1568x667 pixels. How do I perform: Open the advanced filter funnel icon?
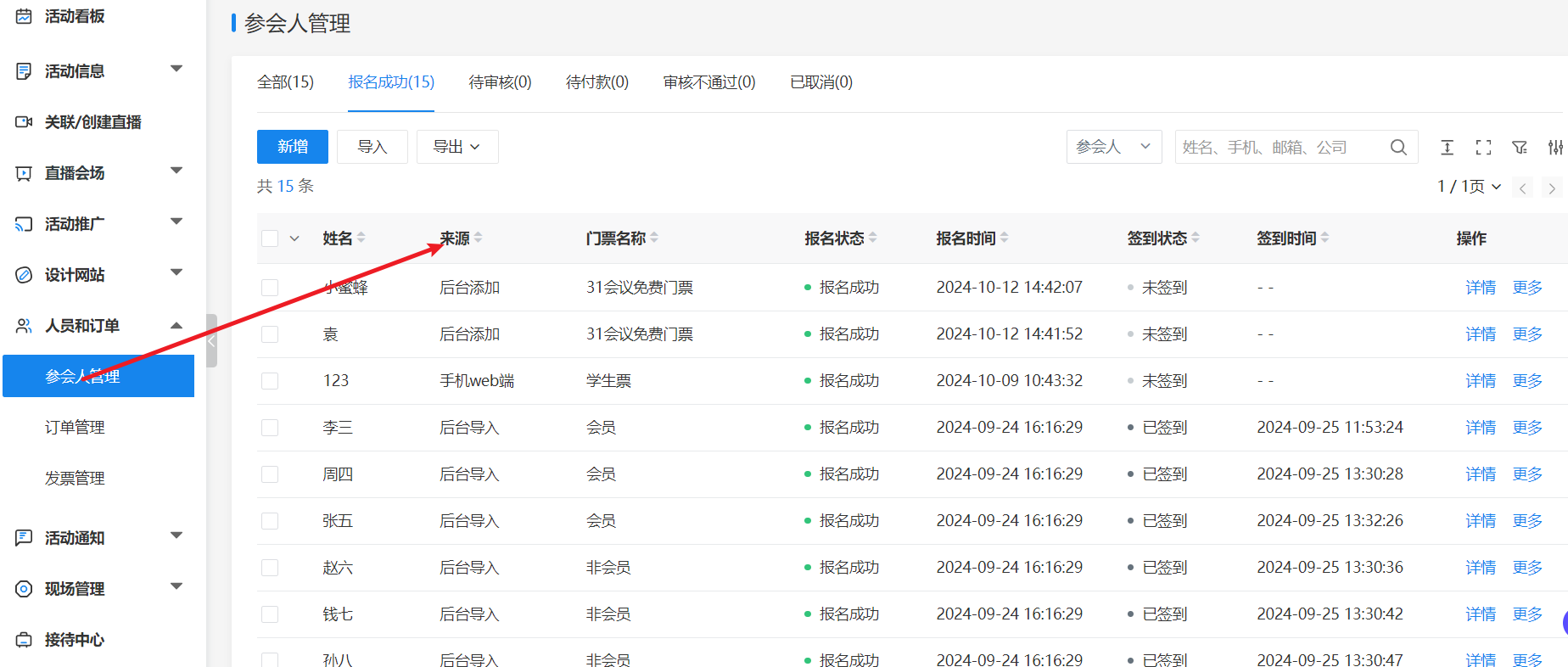[1520, 148]
